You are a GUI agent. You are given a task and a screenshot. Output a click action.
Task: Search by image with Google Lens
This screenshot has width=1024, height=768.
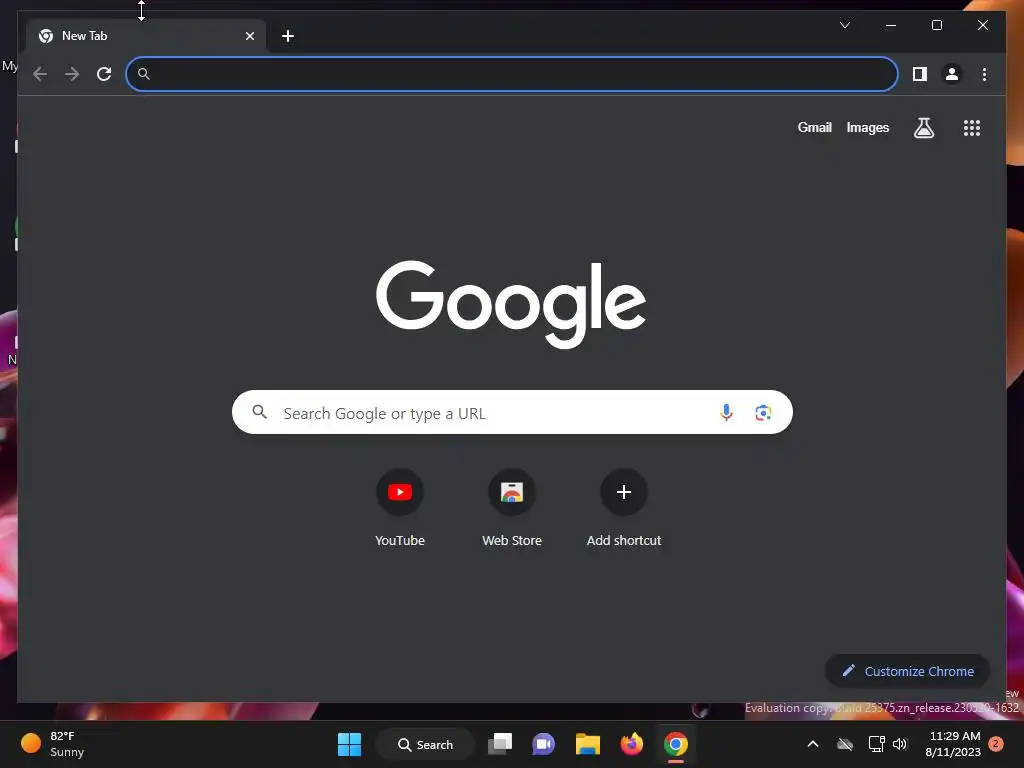[x=763, y=412]
